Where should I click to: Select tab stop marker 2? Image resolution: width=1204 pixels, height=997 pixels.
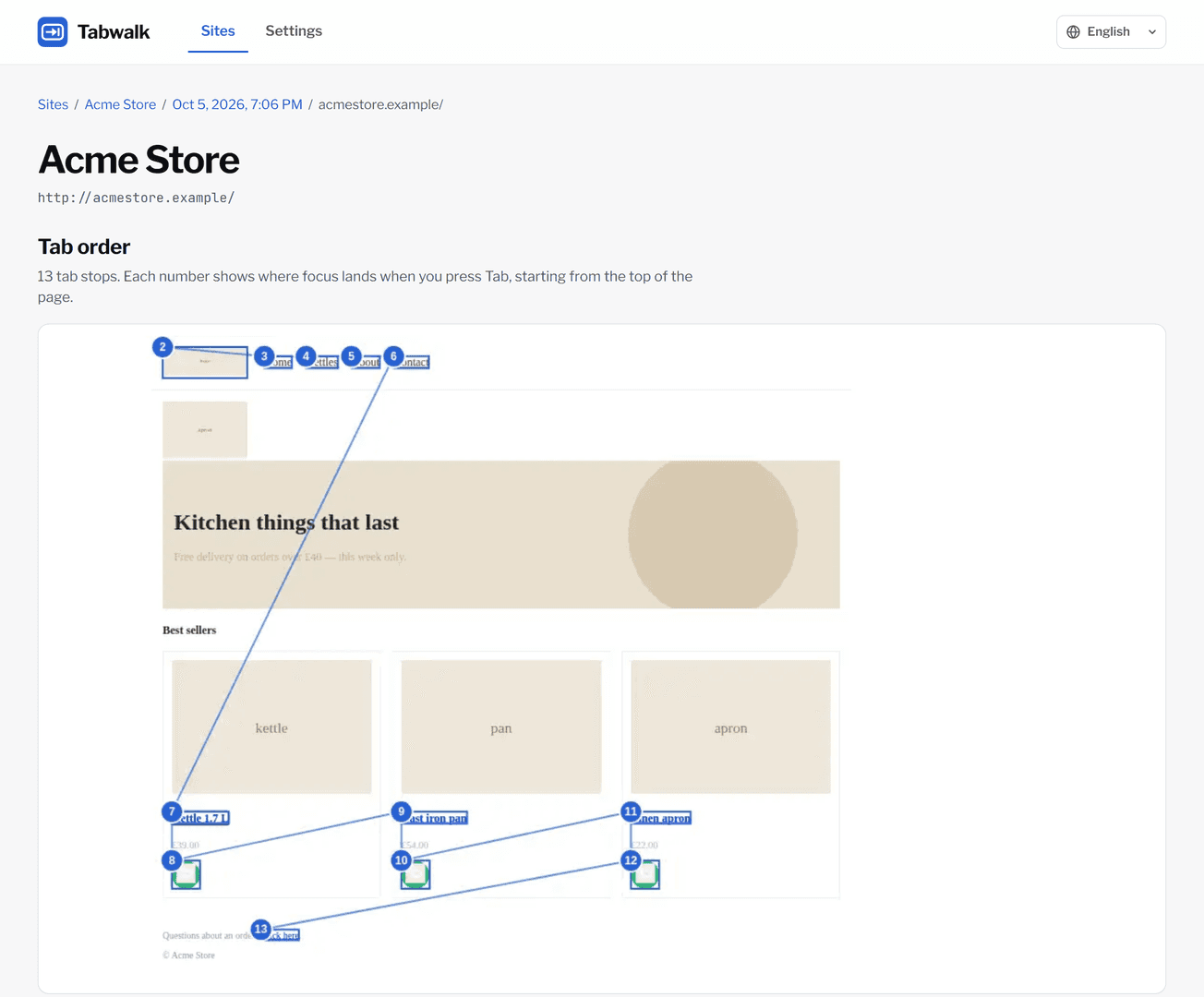point(163,347)
